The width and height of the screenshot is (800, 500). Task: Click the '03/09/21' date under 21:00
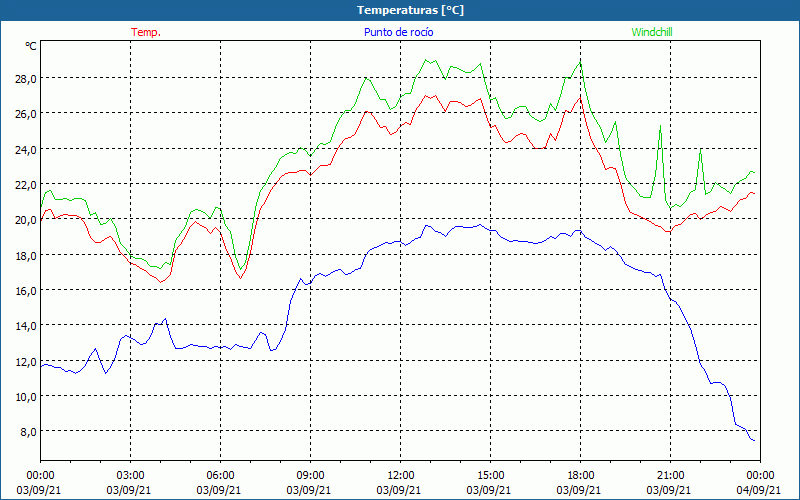click(x=669, y=490)
